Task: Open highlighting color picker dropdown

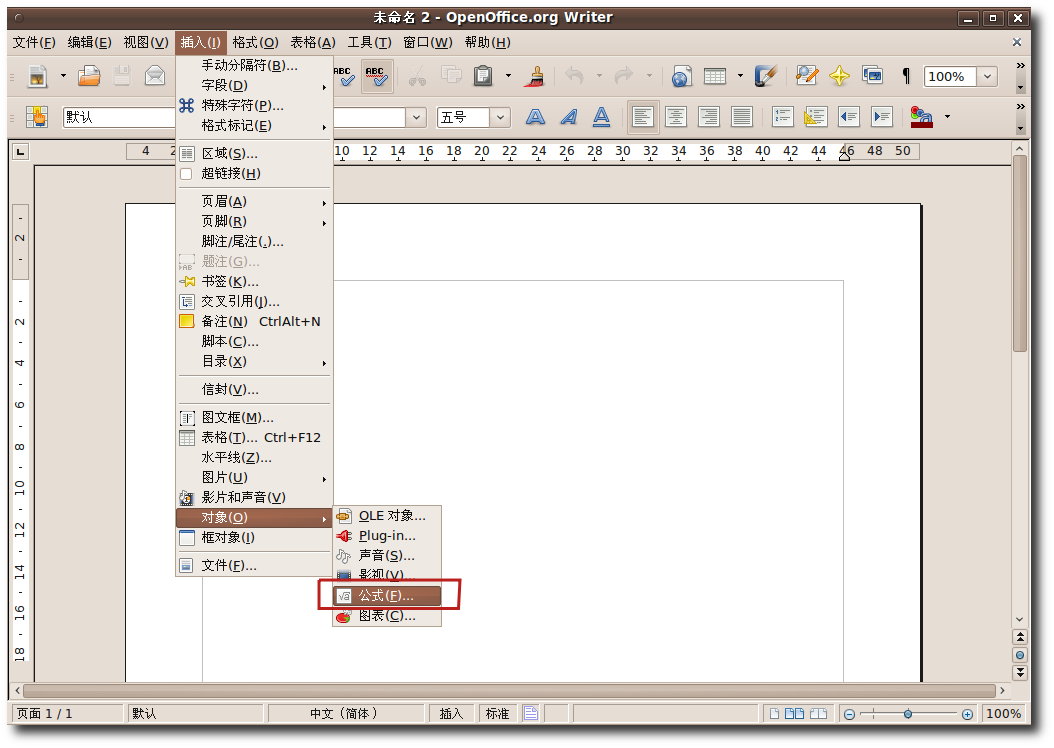Action: pos(946,117)
